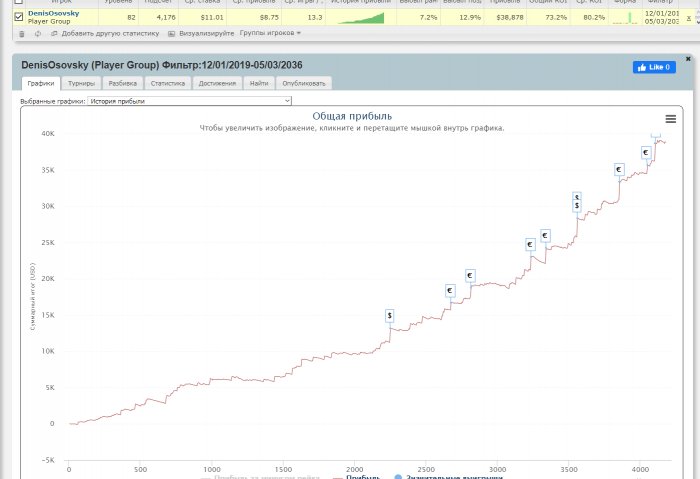Open the Разбивка tab
The width and height of the screenshot is (700, 479).
point(122,83)
